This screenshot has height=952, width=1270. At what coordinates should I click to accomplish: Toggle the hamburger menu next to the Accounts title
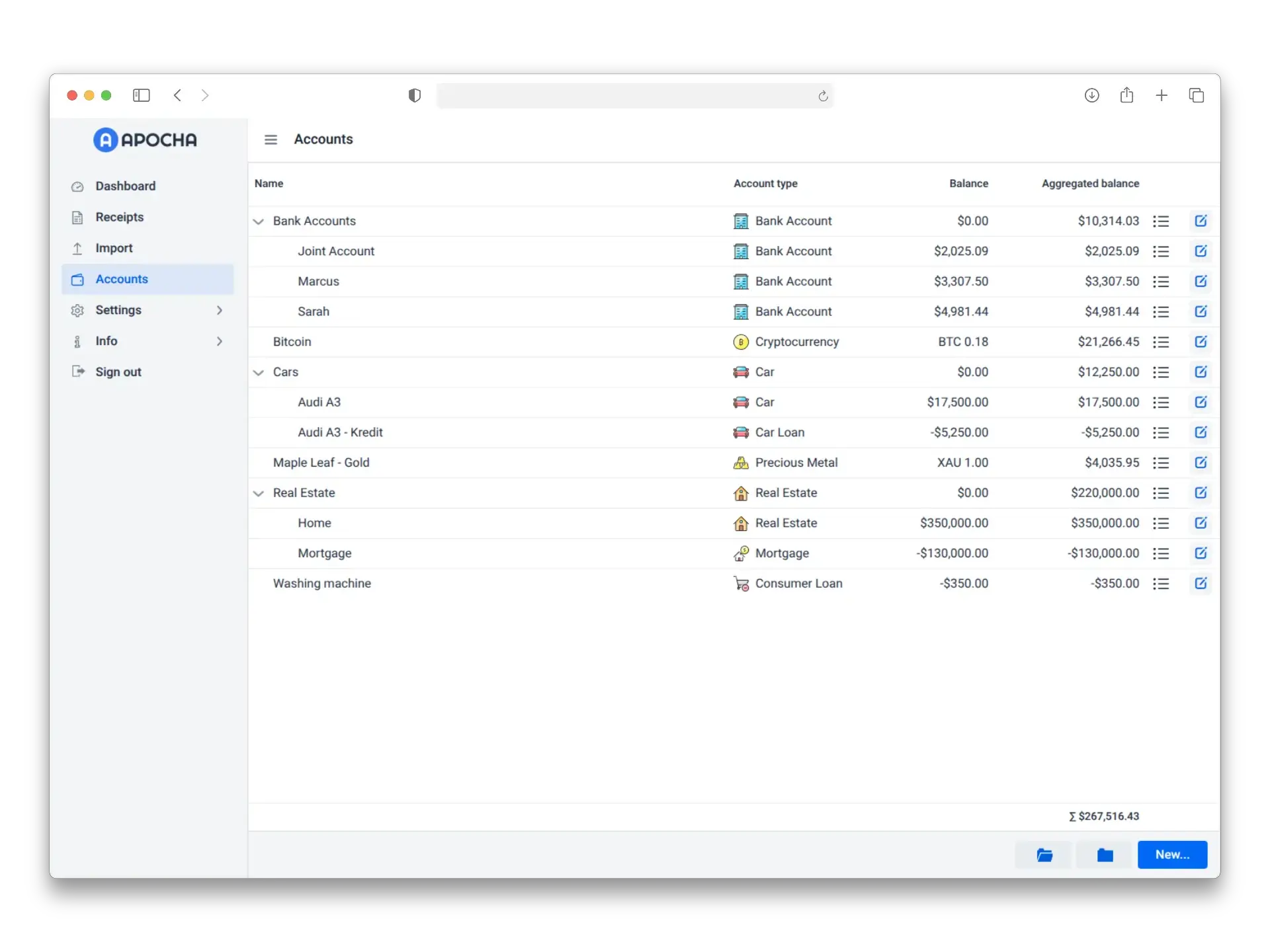[271, 139]
